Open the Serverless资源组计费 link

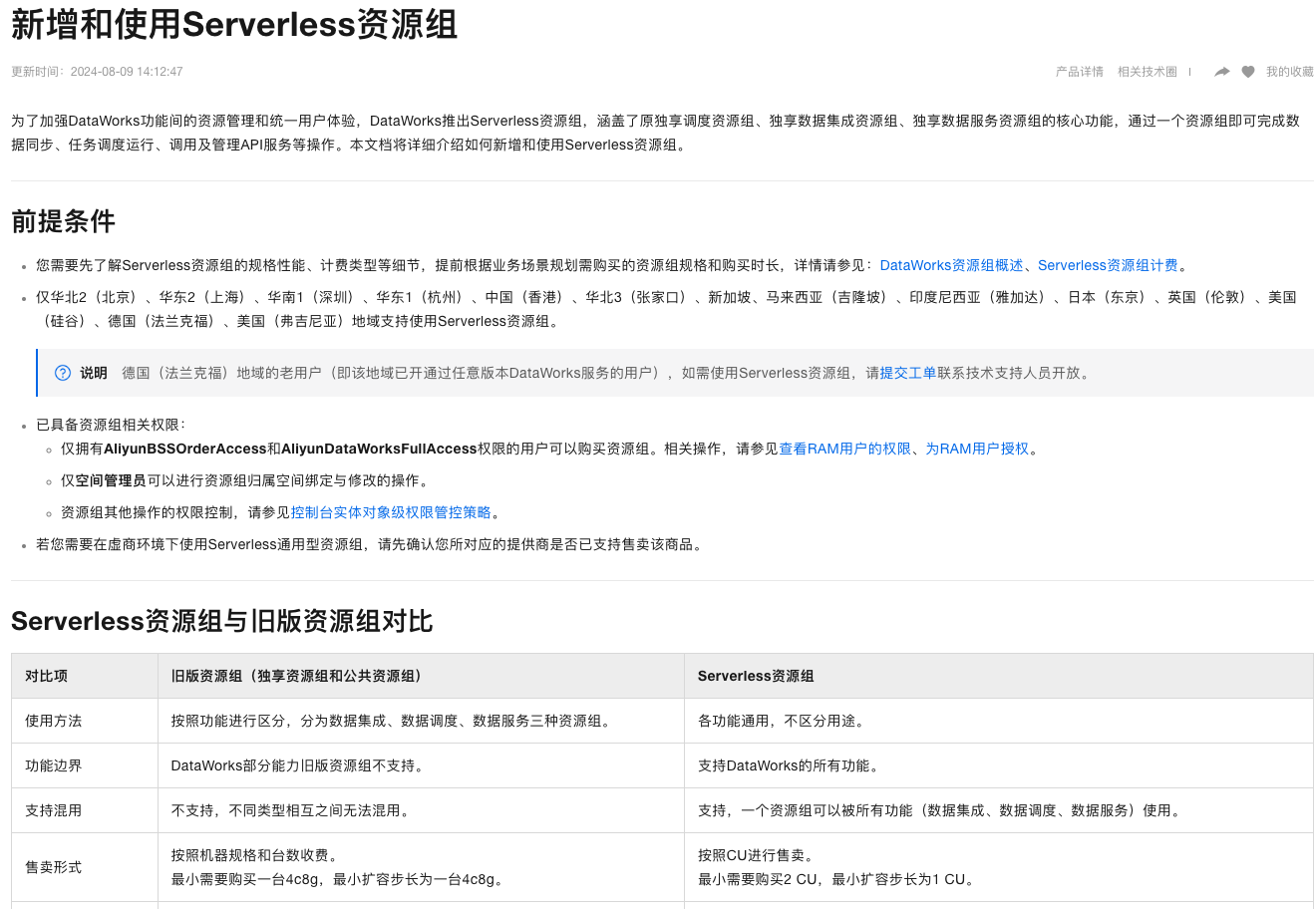point(1108,265)
